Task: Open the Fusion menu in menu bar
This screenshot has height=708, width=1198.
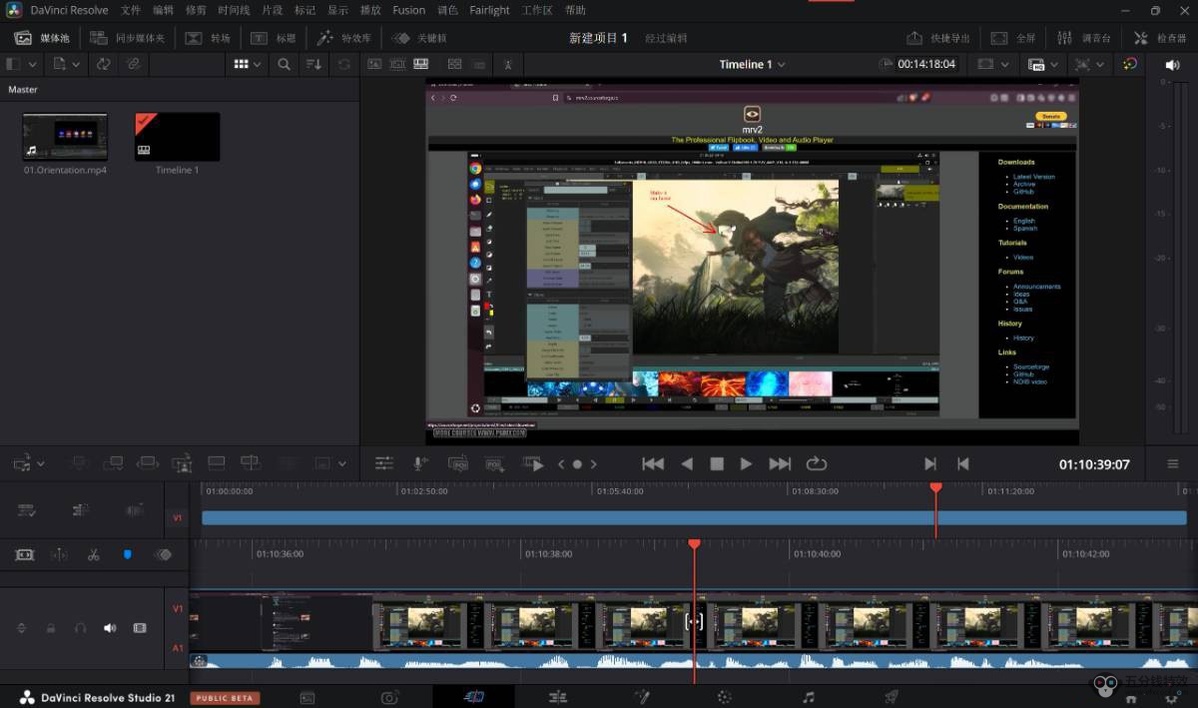Action: 409,10
